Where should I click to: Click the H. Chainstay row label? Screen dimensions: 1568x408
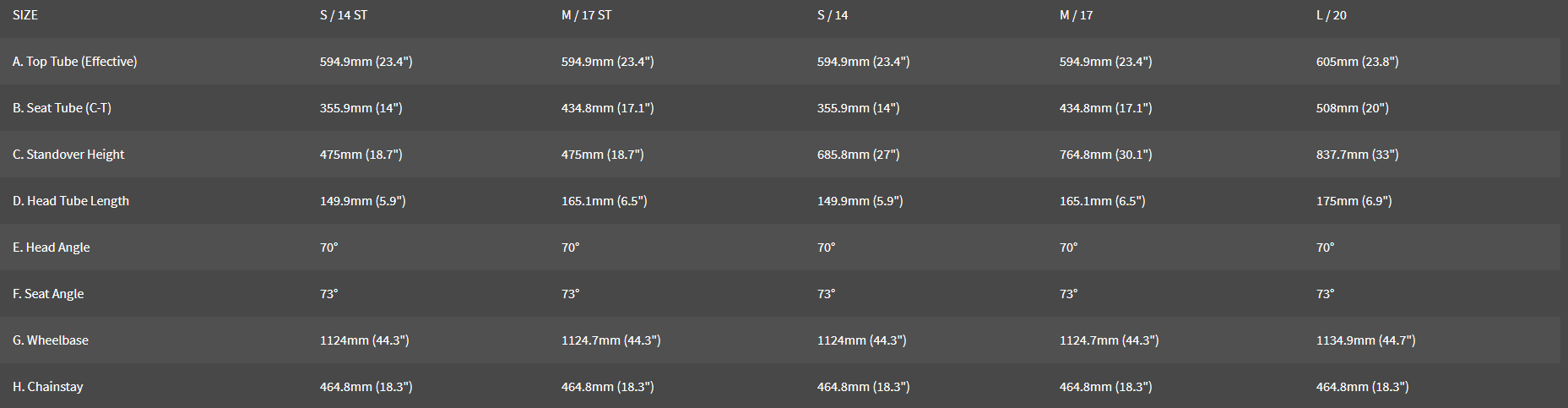tap(48, 387)
